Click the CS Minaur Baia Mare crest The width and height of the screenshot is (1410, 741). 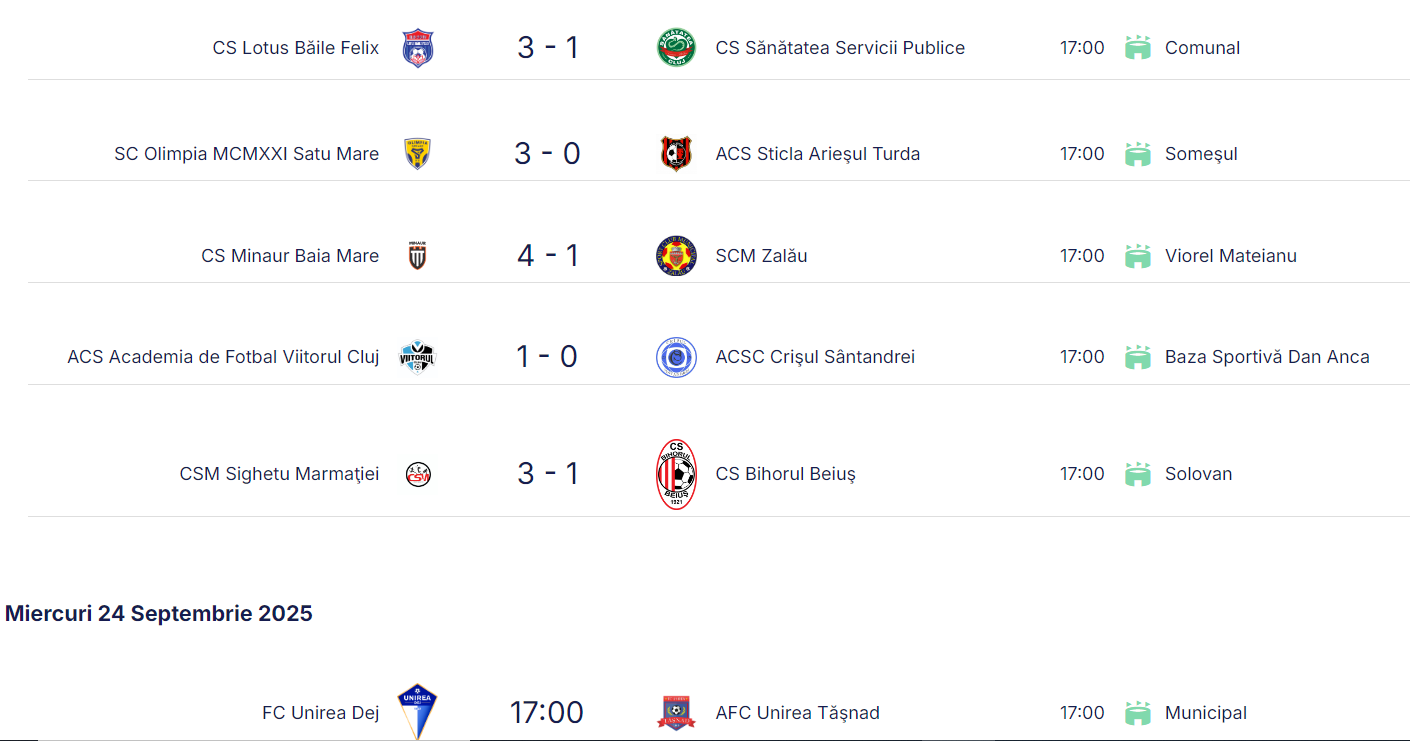(x=417, y=256)
